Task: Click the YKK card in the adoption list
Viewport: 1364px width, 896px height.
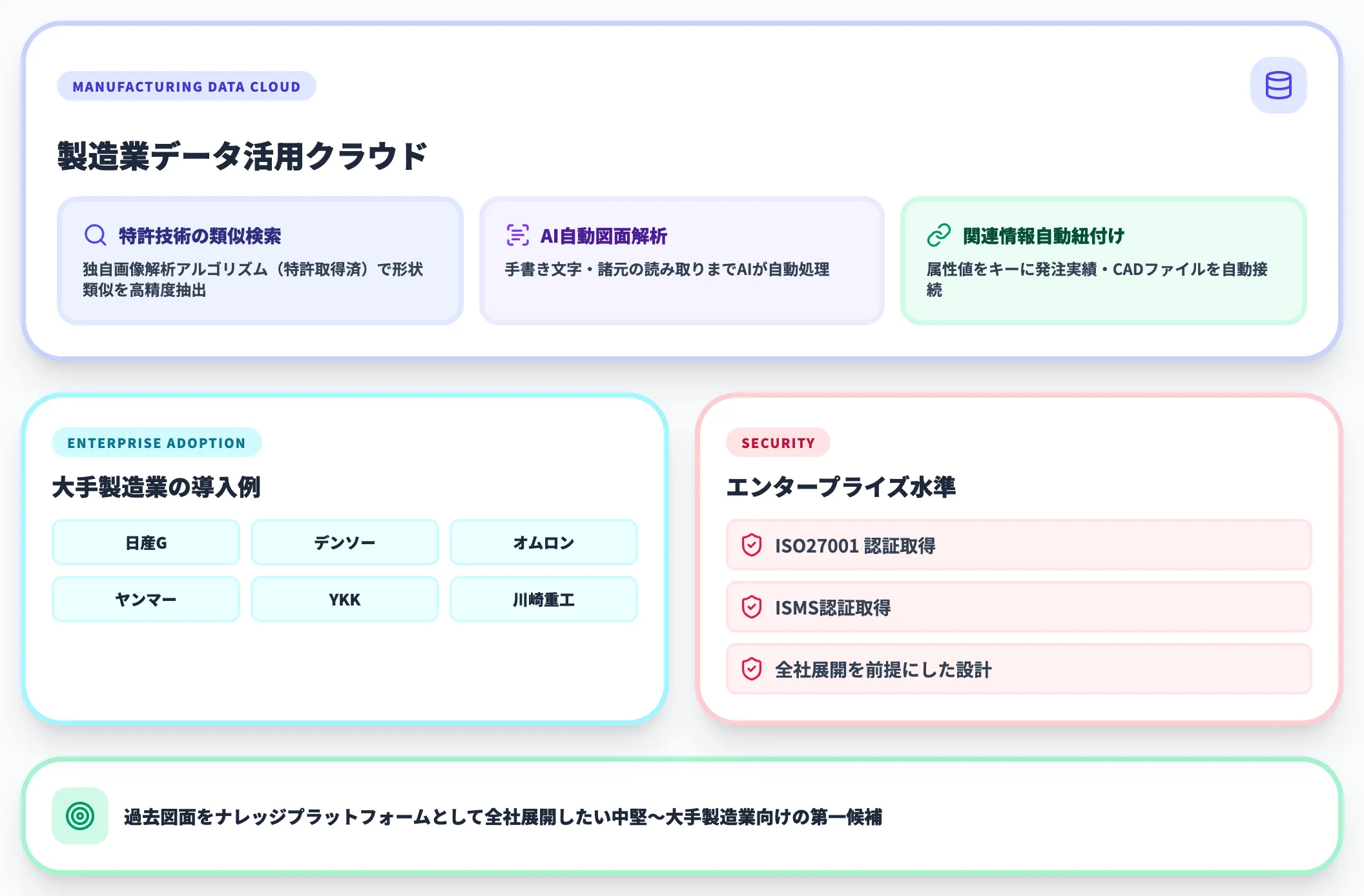Action: coord(344,599)
